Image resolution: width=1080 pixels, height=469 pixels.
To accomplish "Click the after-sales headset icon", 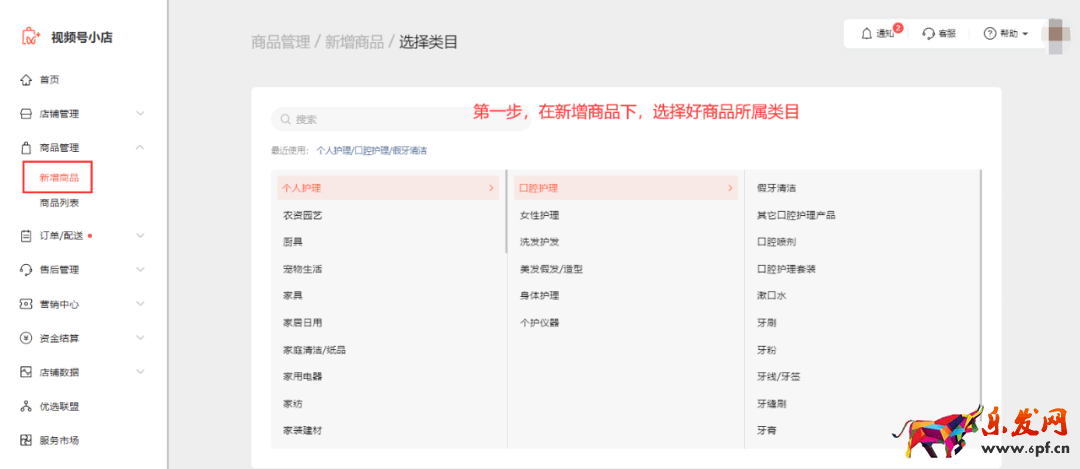I will point(26,270).
